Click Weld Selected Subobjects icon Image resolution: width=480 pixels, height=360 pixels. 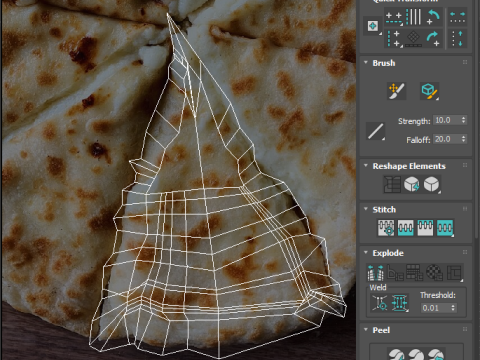click(400, 303)
